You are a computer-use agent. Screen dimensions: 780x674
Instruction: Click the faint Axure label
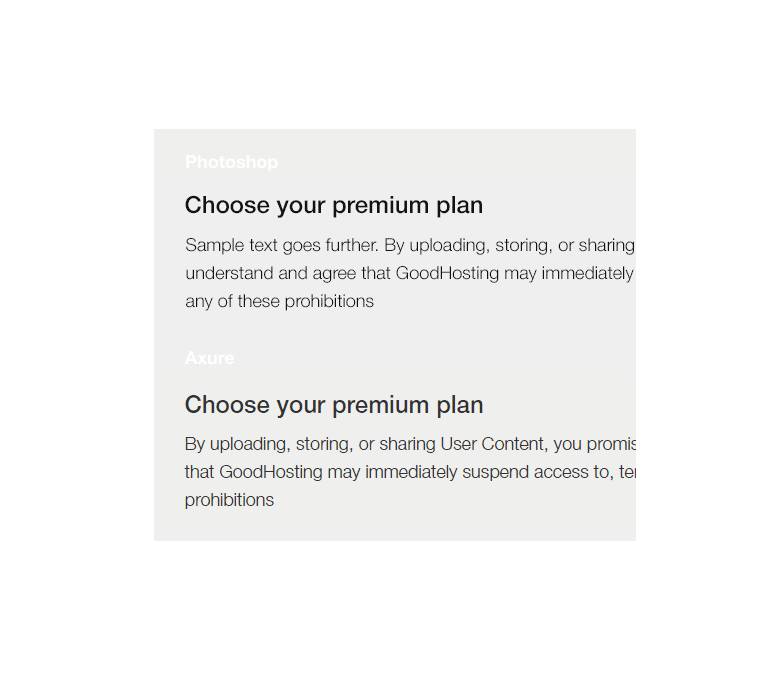[x=209, y=358]
